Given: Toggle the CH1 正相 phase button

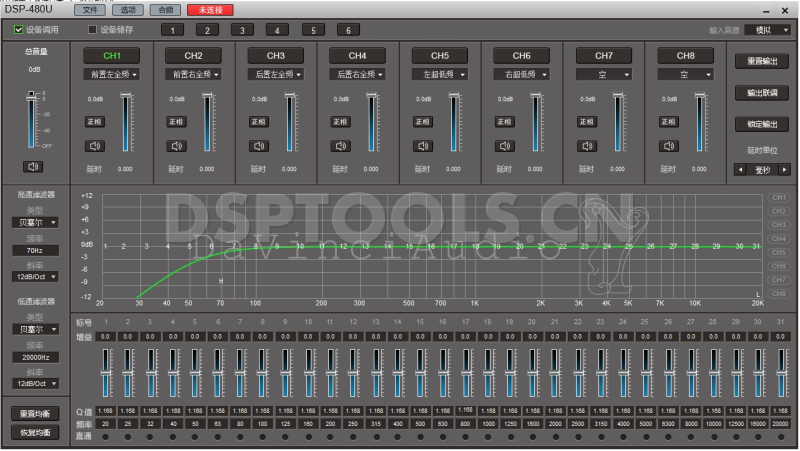Looking at the screenshot, I should click(95, 122).
